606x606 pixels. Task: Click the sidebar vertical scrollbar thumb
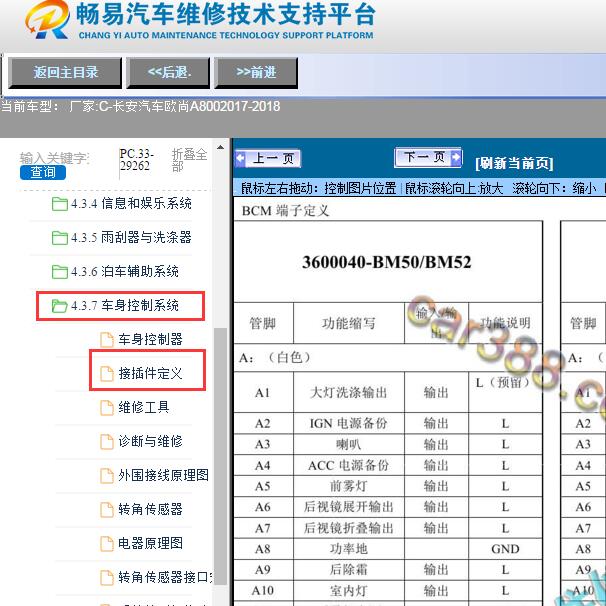click(220, 456)
